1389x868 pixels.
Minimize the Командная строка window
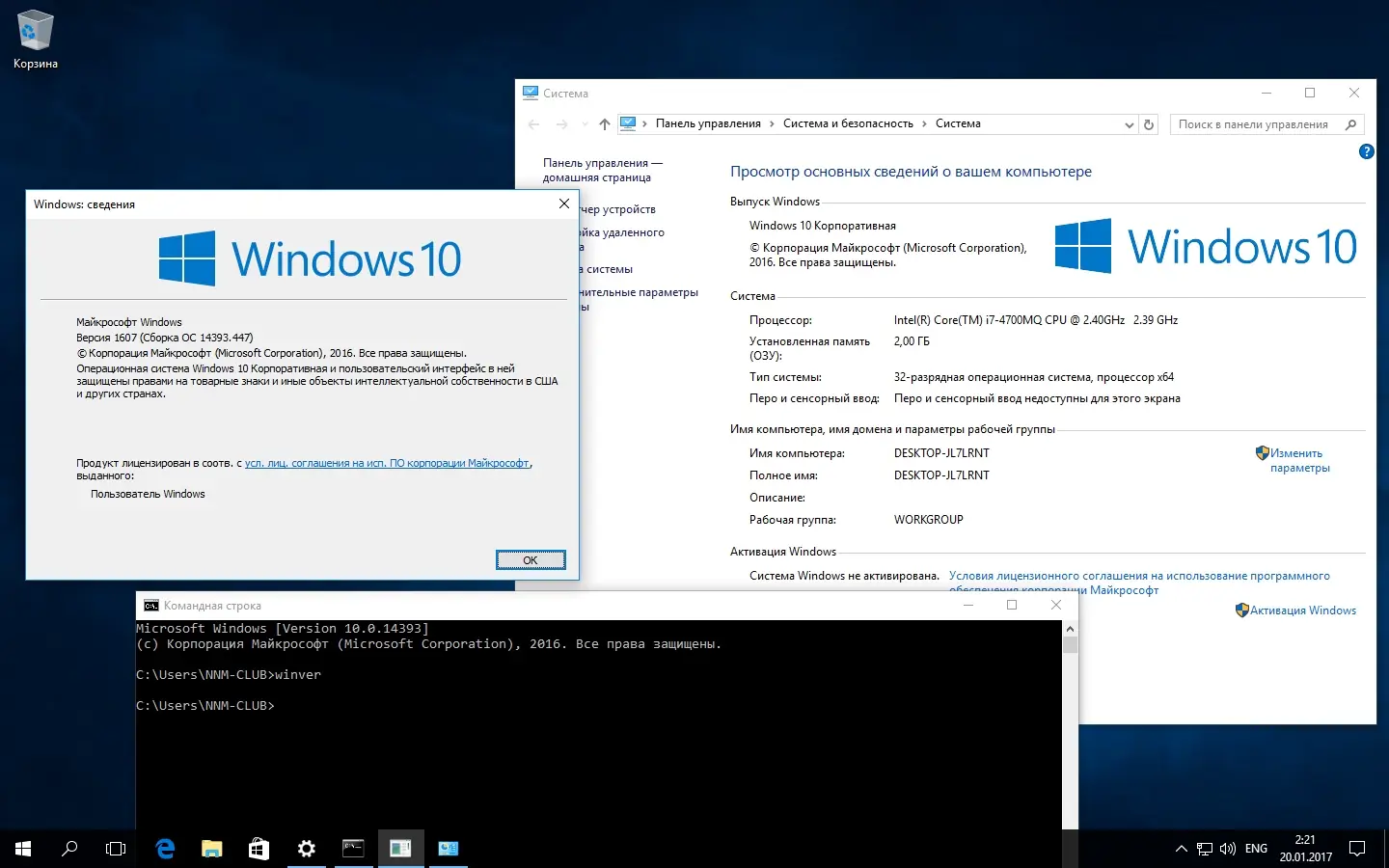[x=968, y=605]
